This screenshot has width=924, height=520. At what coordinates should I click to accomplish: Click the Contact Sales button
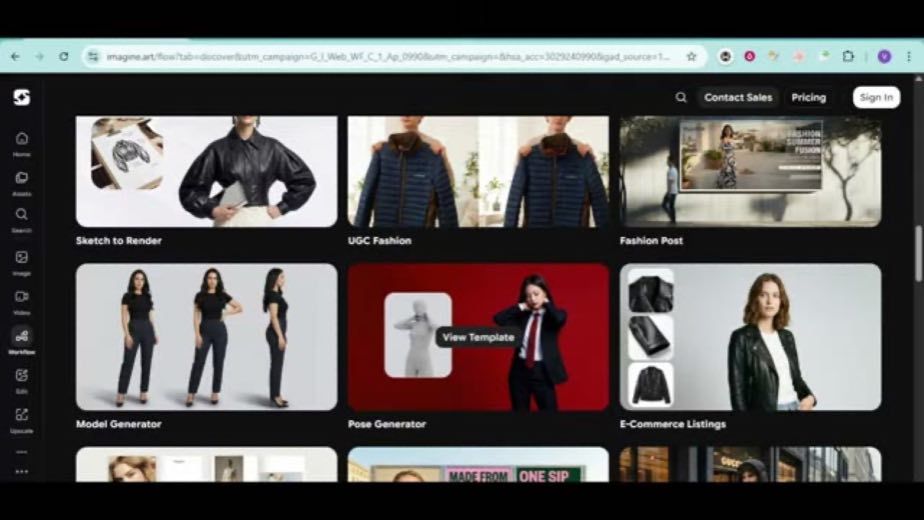click(738, 97)
